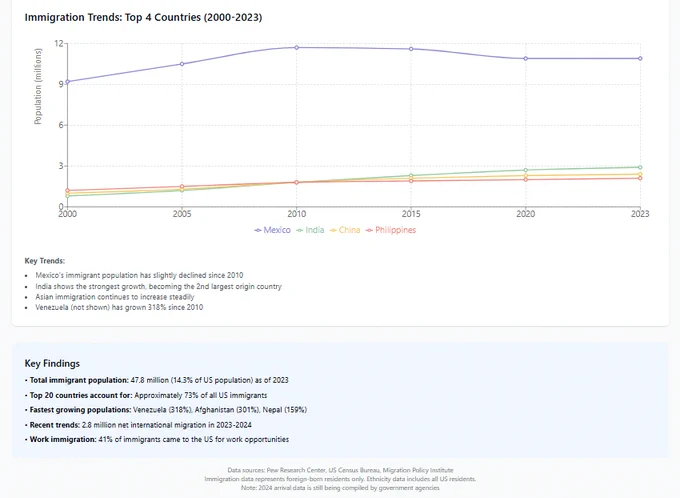Click the foreign-born residents only note
The width and height of the screenshot is (680, 498).
pyautogui.click(x=340, y=479)
